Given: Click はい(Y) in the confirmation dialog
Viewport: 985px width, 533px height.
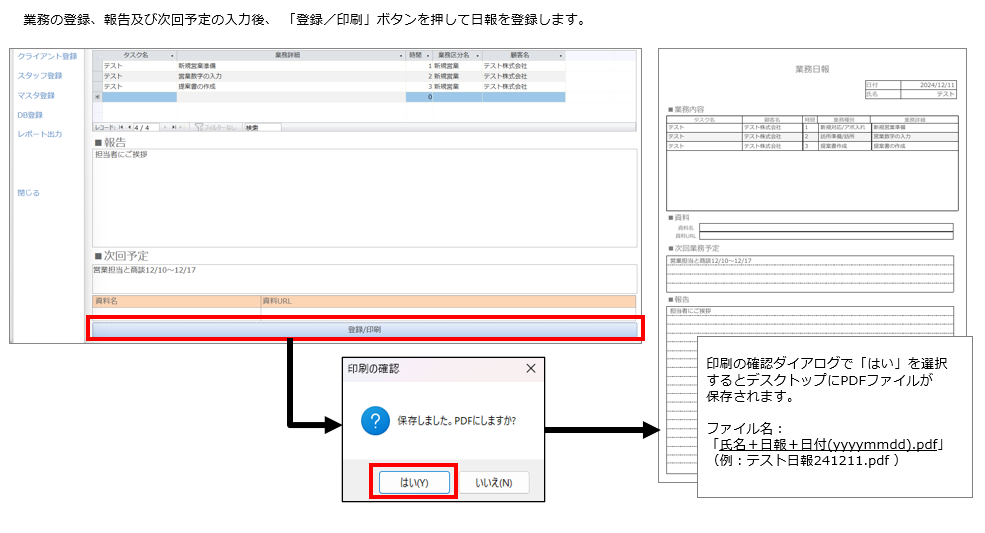Looking at the screenshot, I should [413, 482].
